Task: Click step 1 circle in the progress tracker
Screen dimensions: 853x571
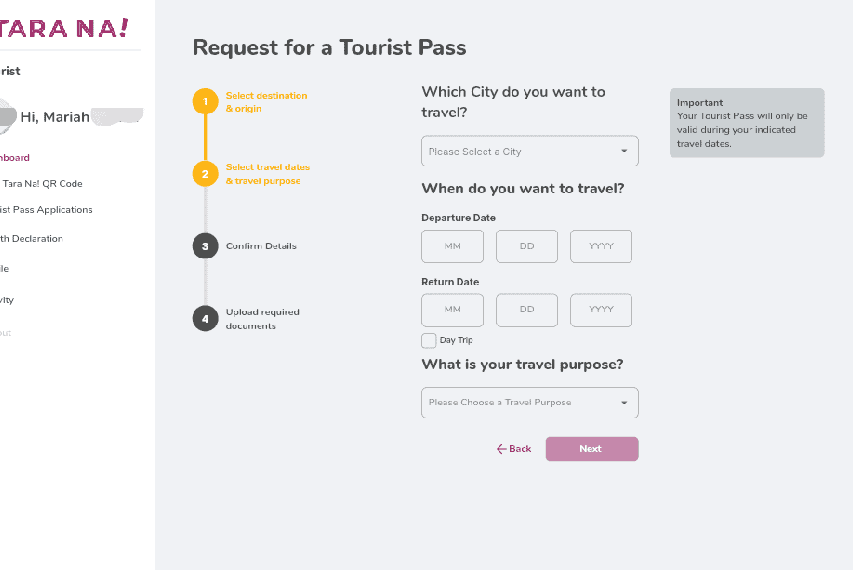Action: pos(205,102)
